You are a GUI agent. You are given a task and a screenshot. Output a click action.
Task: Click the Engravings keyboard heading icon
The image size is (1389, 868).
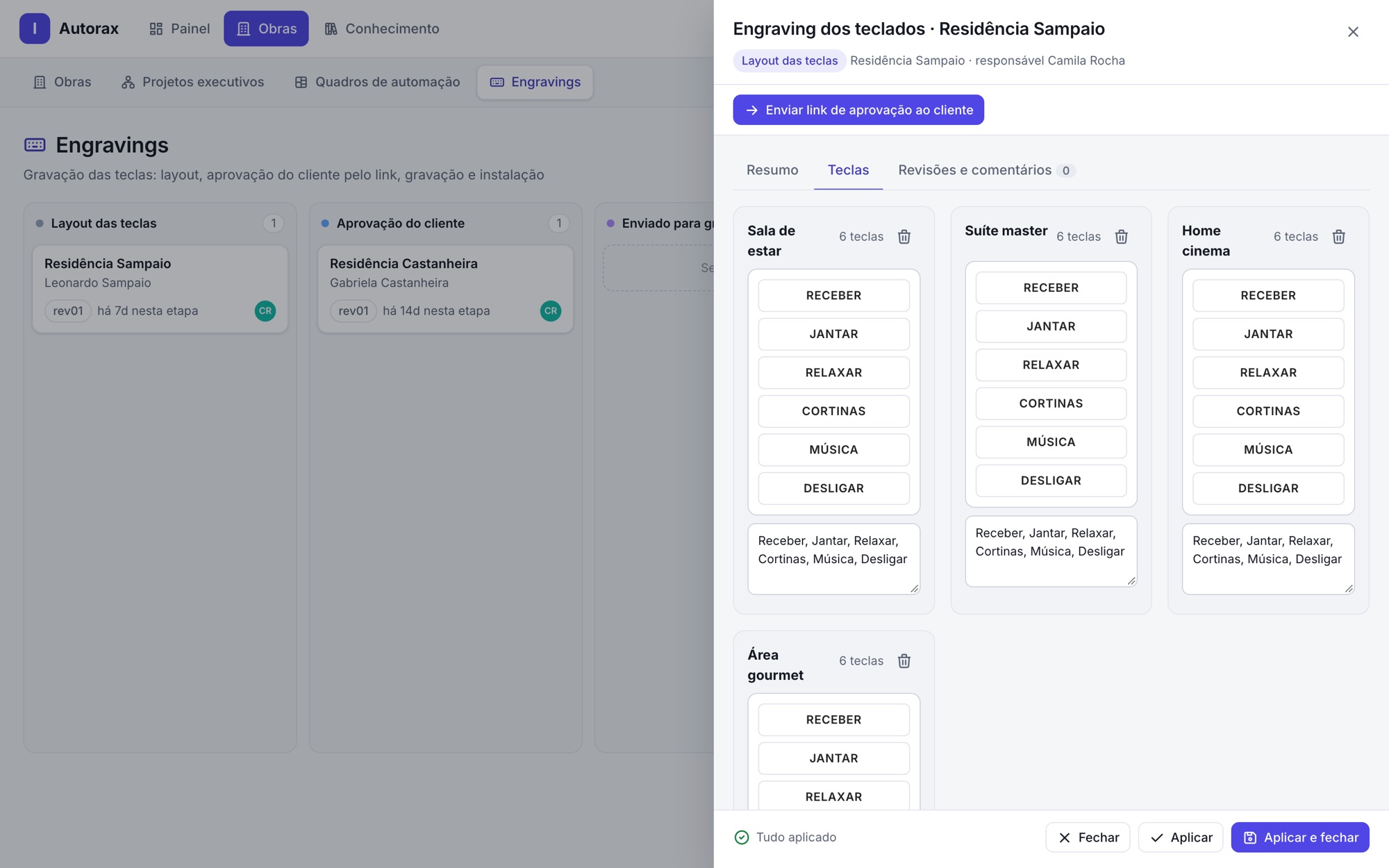click(x=35, y=144)
